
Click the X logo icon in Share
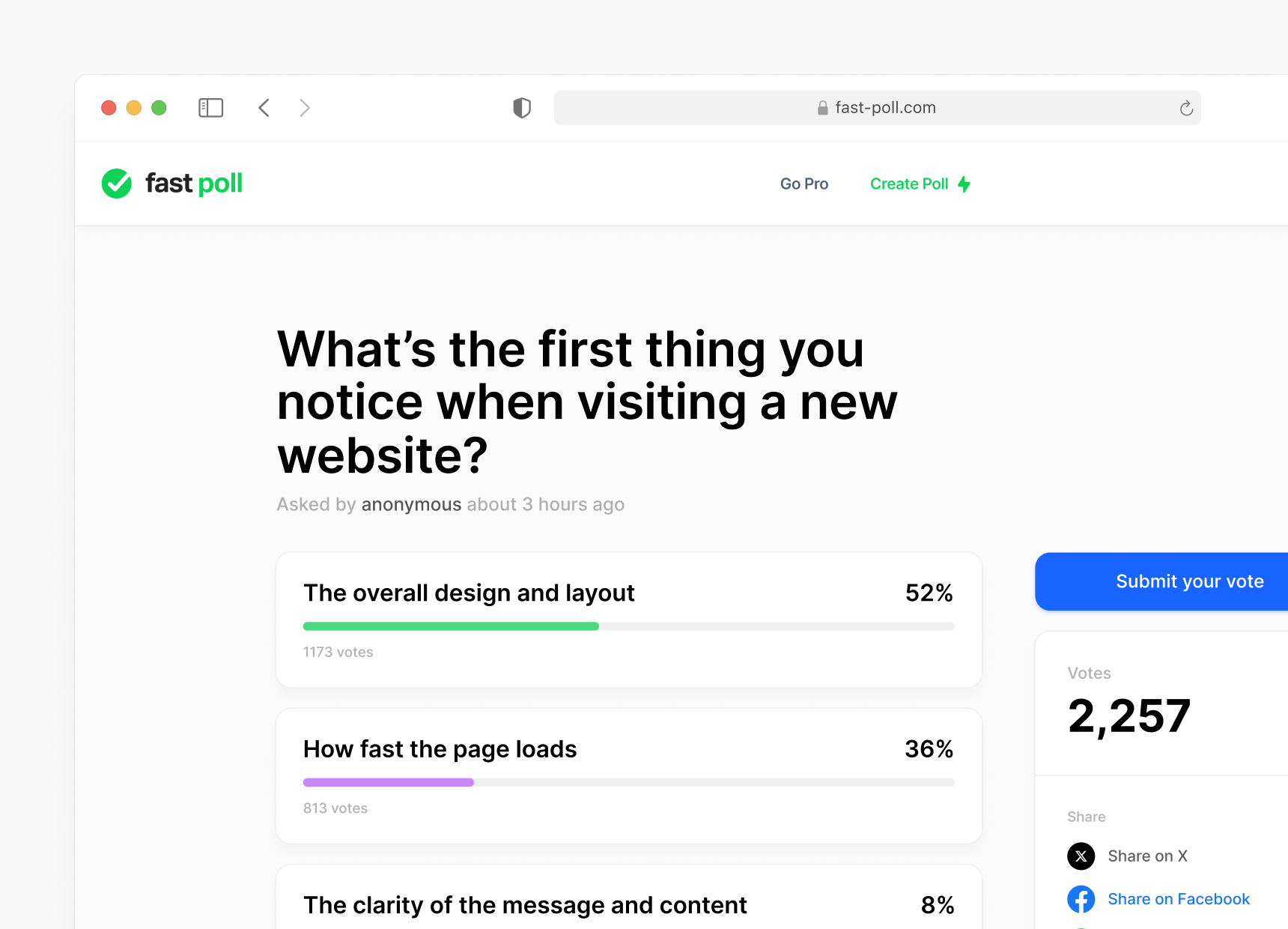point(1081,856)
